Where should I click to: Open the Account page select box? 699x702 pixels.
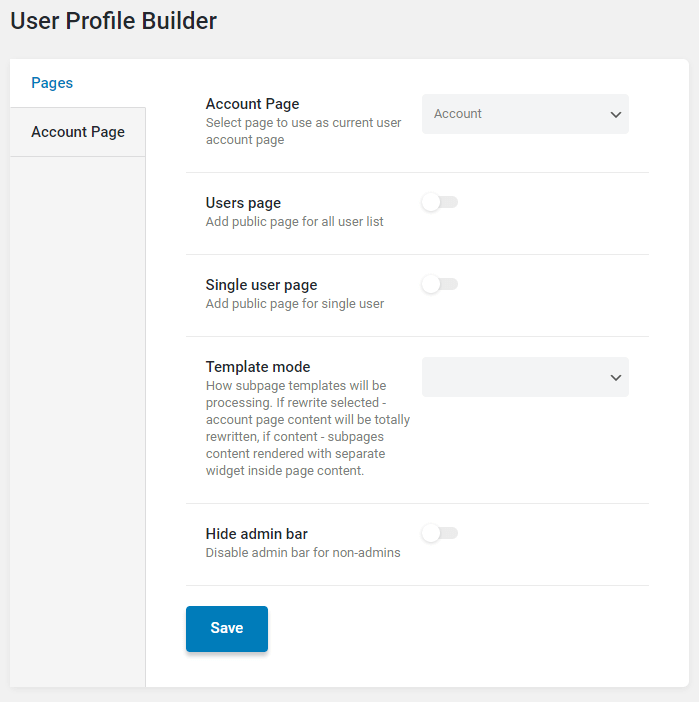525,114
